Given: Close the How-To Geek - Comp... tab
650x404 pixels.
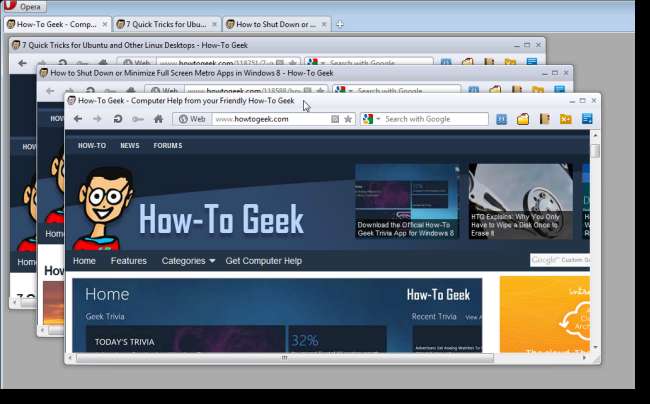Looking at the screenshot, I should click(x=105, y=24).
